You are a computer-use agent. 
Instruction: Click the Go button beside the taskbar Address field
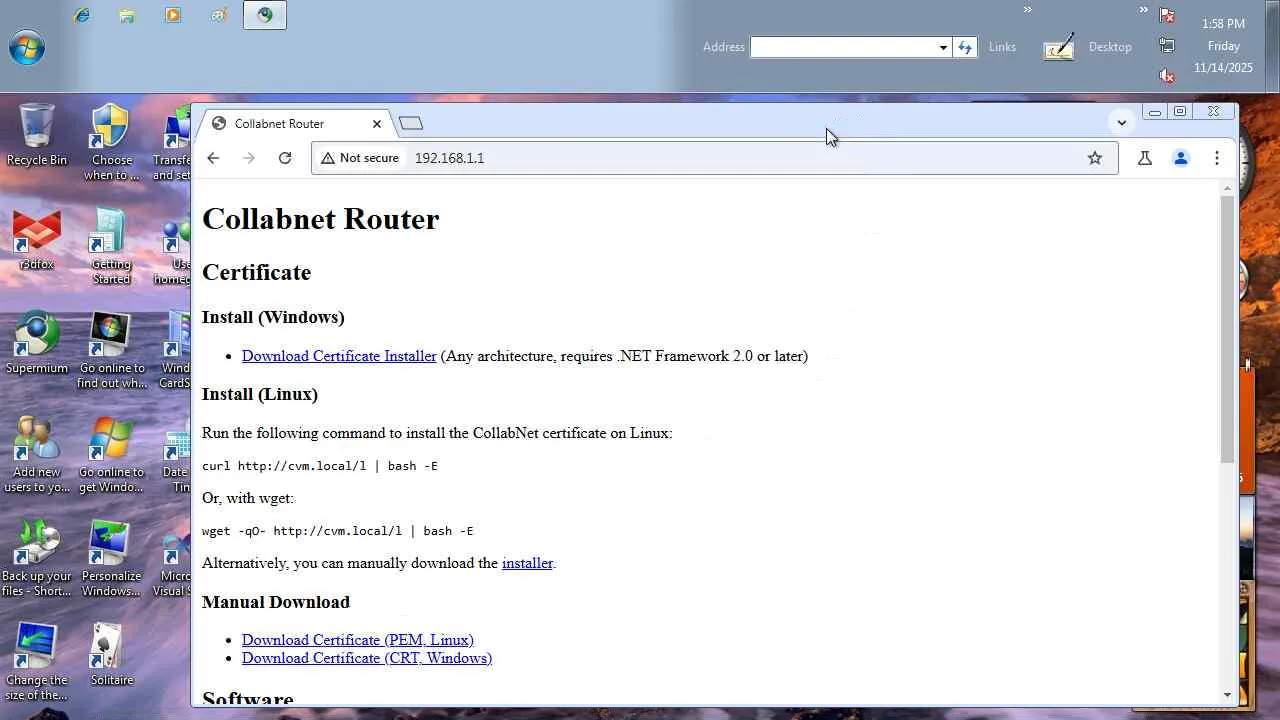tap(965, 47)
